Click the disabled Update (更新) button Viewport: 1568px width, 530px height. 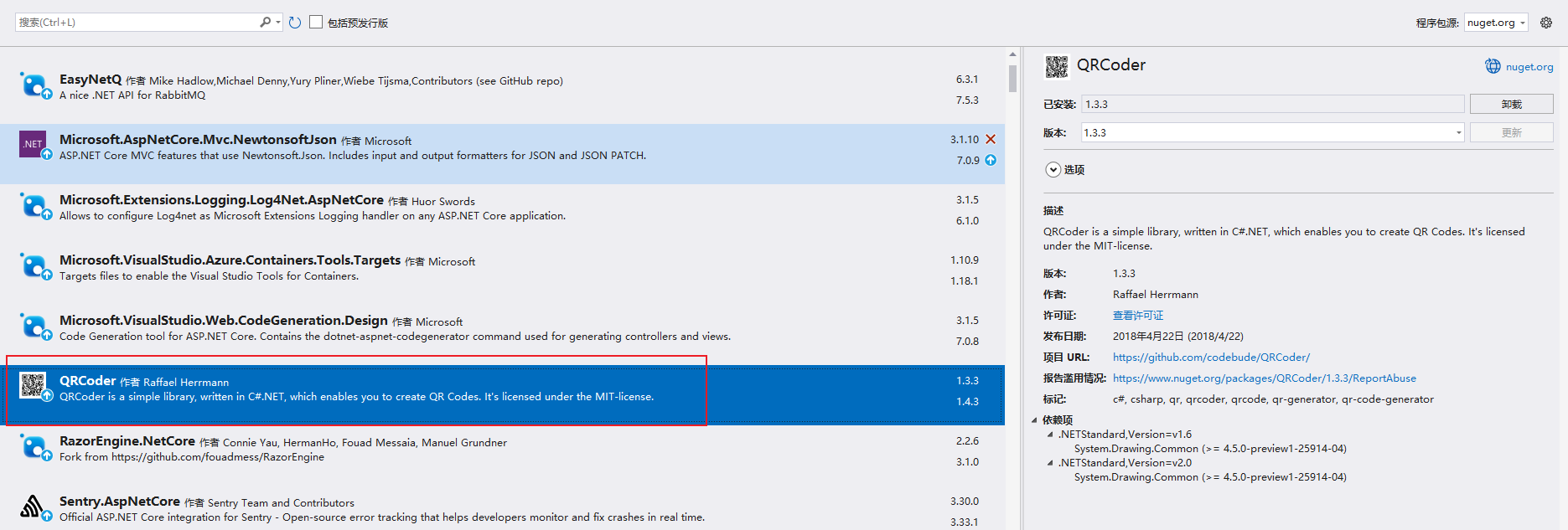click(x=1511, y=132)
